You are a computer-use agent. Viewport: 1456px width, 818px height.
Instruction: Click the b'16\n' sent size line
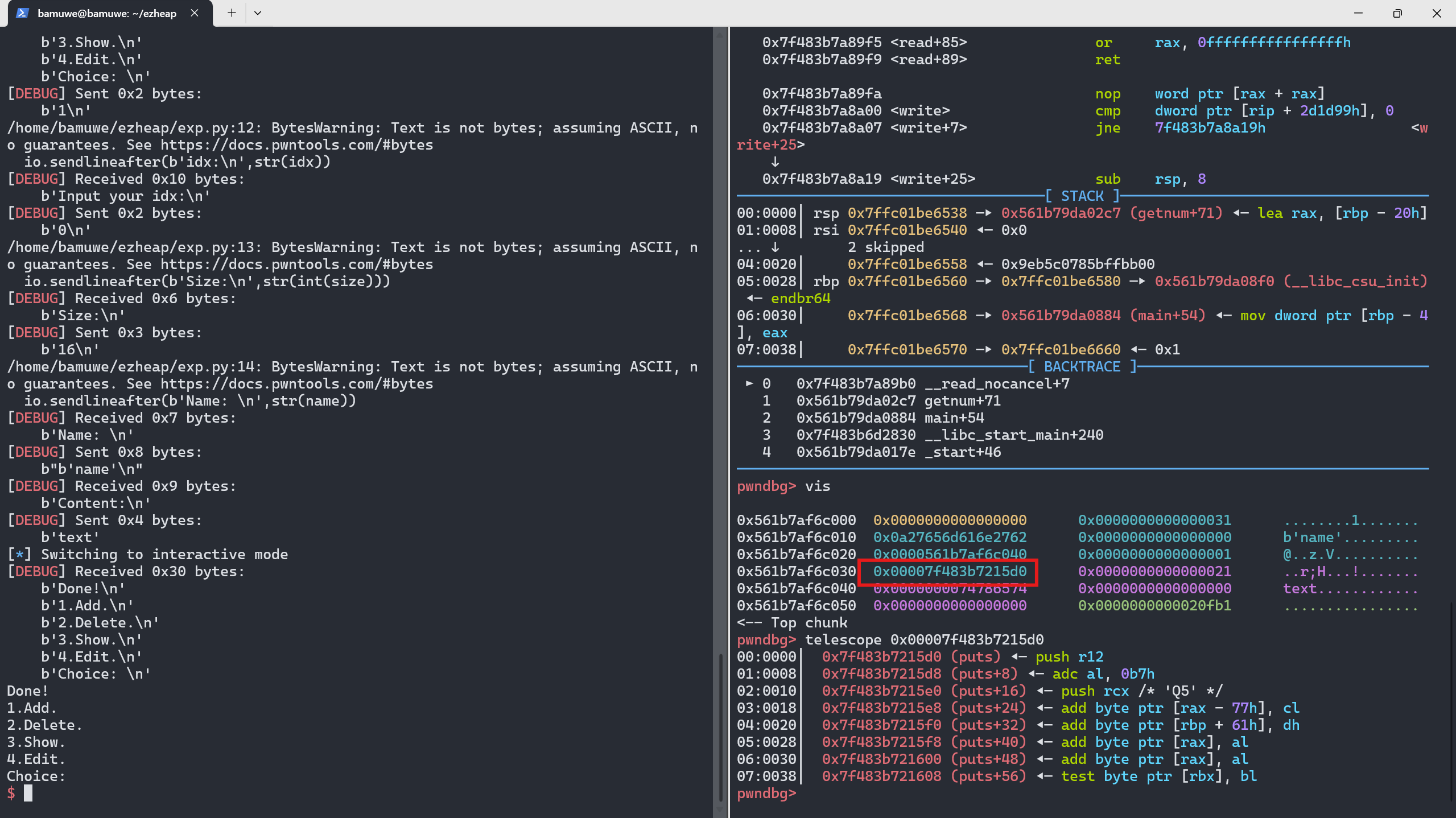pos(70,350)
